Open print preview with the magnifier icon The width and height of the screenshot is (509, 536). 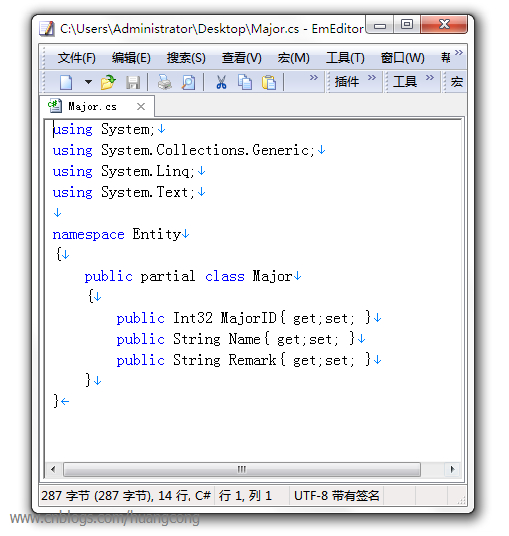[x=188, y=82]
